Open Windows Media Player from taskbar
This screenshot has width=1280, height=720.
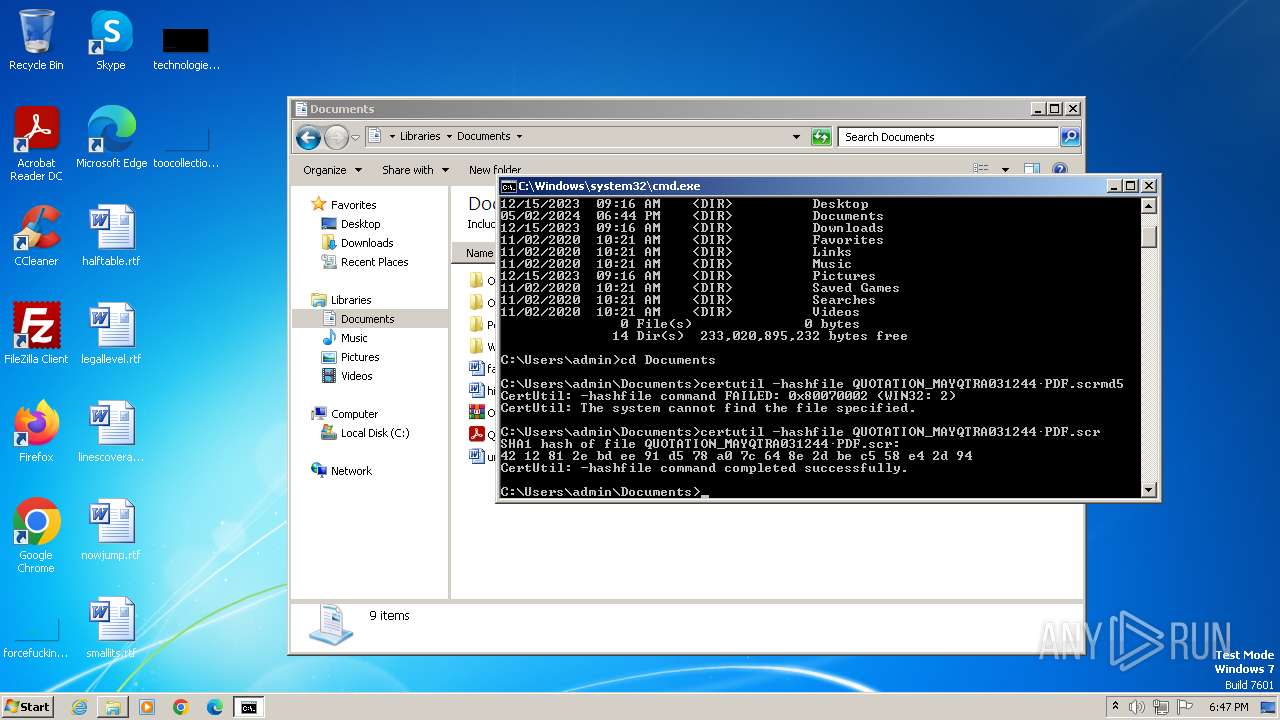[x=147, y=707]
